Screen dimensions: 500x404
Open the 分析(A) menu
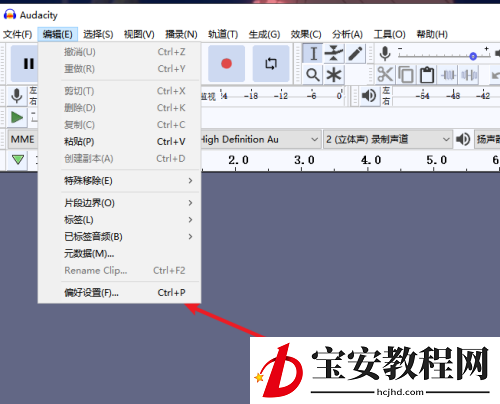tap(347, 34)
